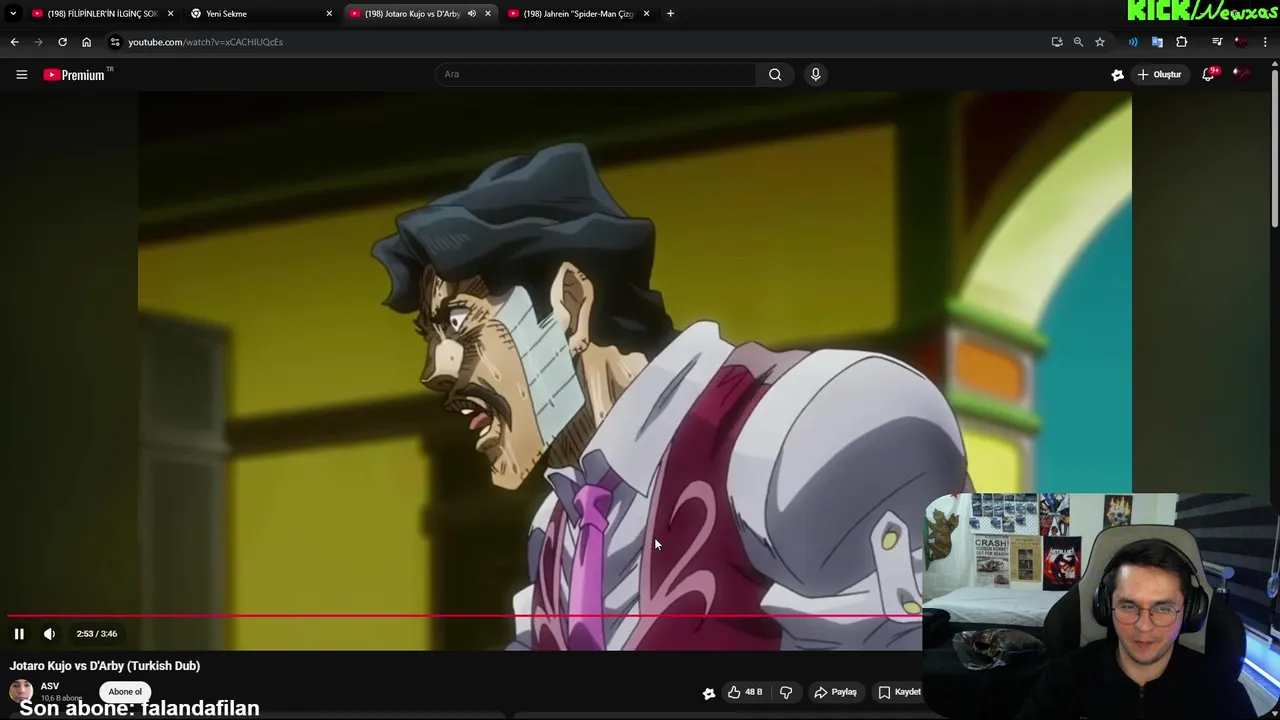Like the video (48 B thumbs up)
This screenshot has width=1280, height=720.
click(x=746, y=692)
